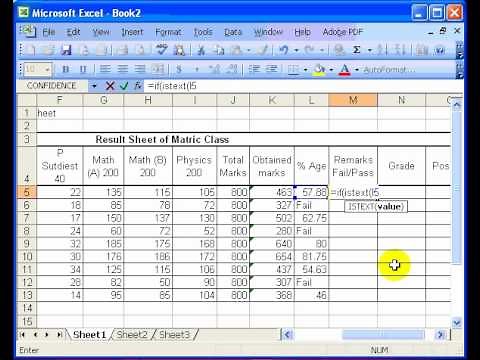Click the New workbook icon
Image resolution: width=480 pixels, height=360 pixels.
pyautogui.click(x=31, y=50)
